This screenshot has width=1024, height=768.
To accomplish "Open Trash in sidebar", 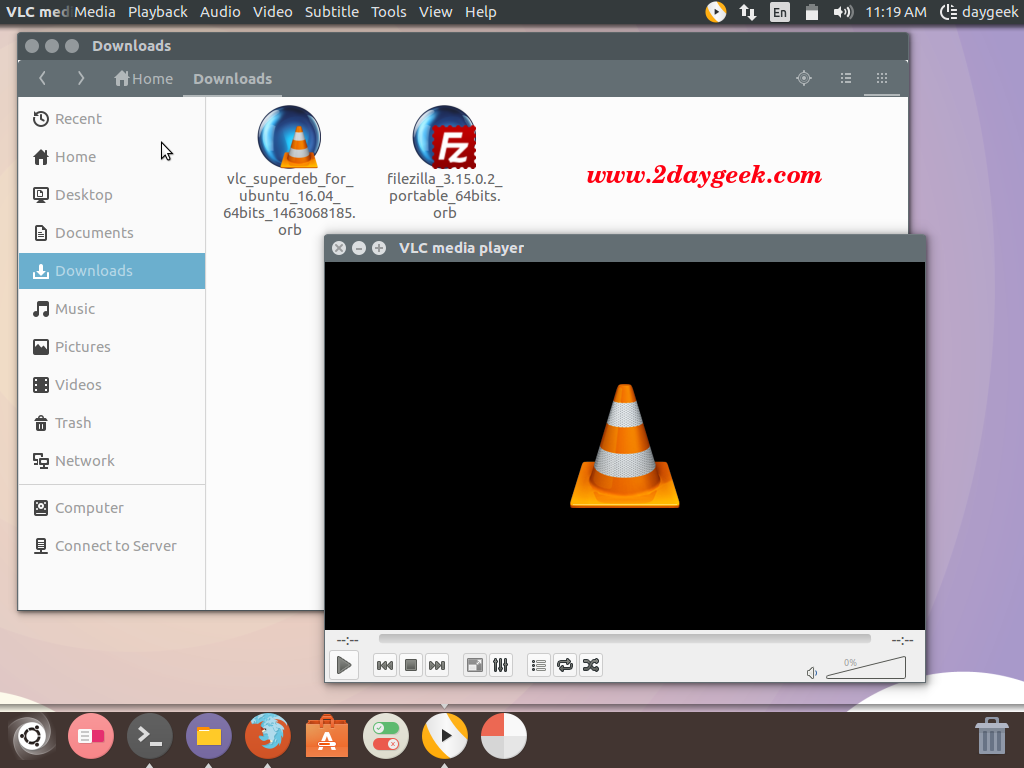I will point(112,423).
